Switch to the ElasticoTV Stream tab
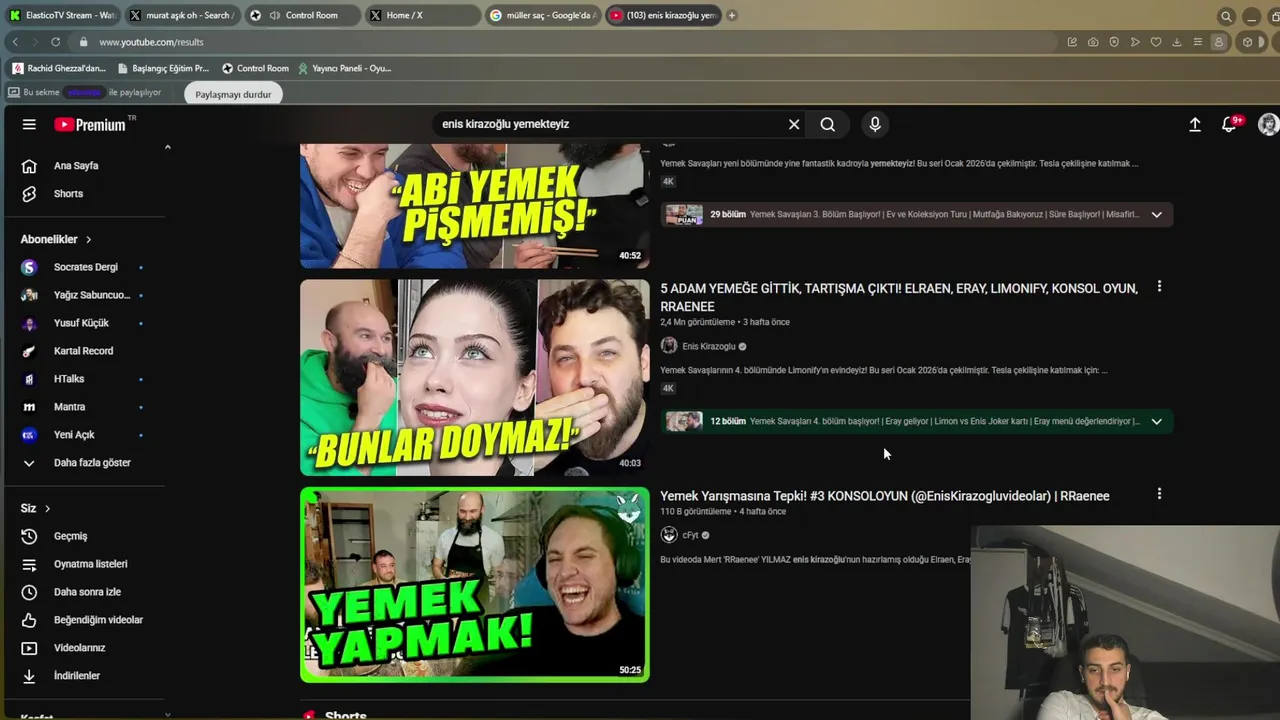 pos(62,15)
